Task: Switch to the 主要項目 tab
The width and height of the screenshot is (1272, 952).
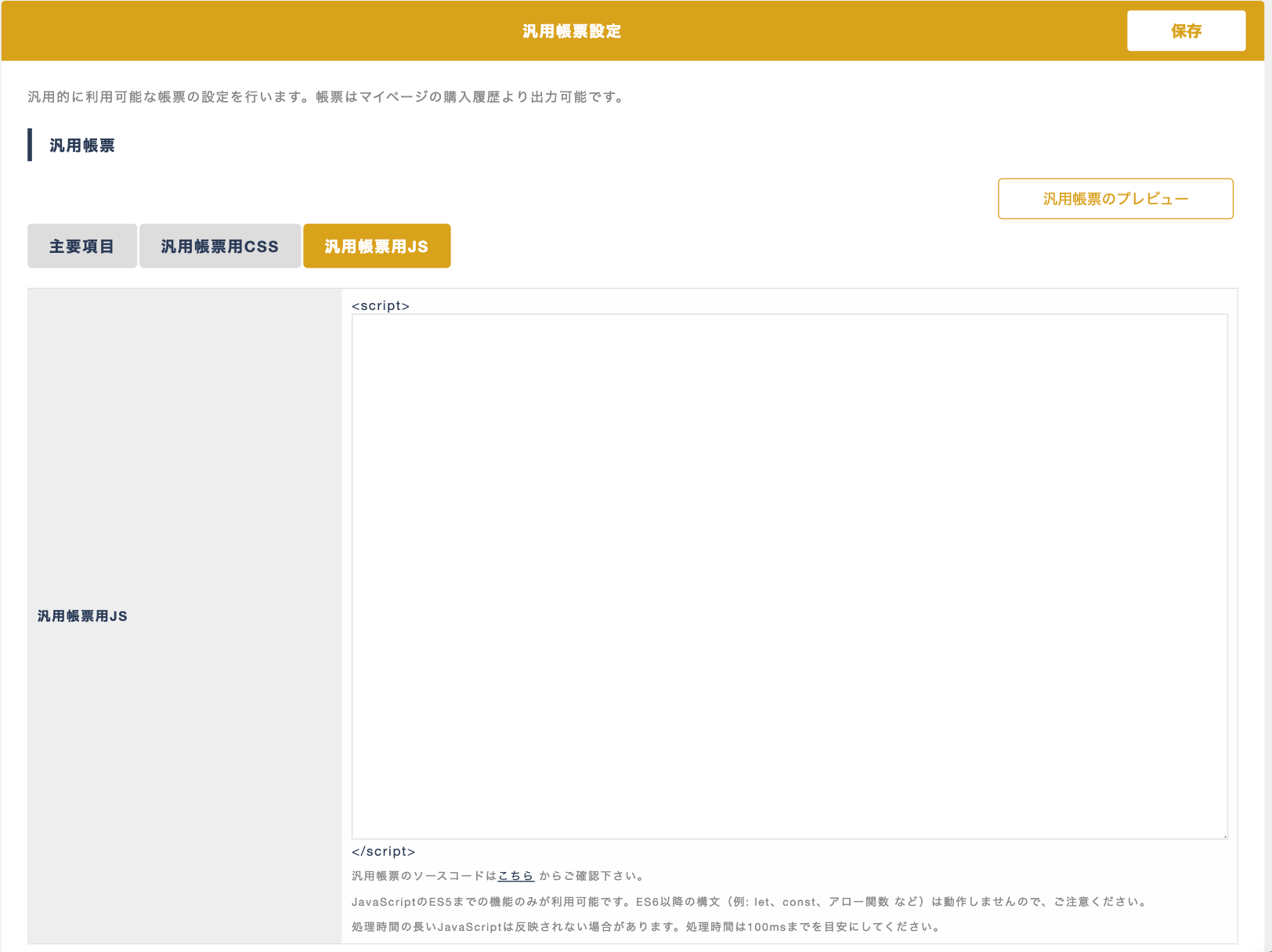Action: [82, 246]
